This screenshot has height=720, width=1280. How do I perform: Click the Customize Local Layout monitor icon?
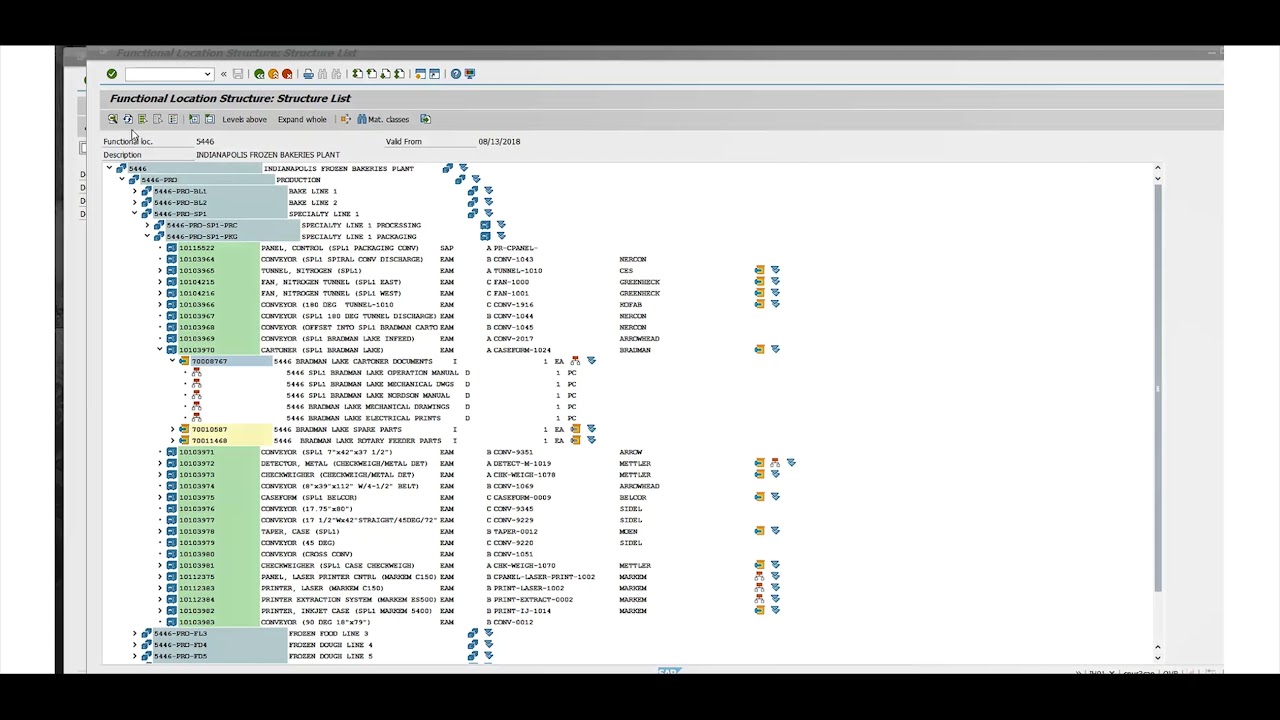pyautogui.click(x=470, y=74)
